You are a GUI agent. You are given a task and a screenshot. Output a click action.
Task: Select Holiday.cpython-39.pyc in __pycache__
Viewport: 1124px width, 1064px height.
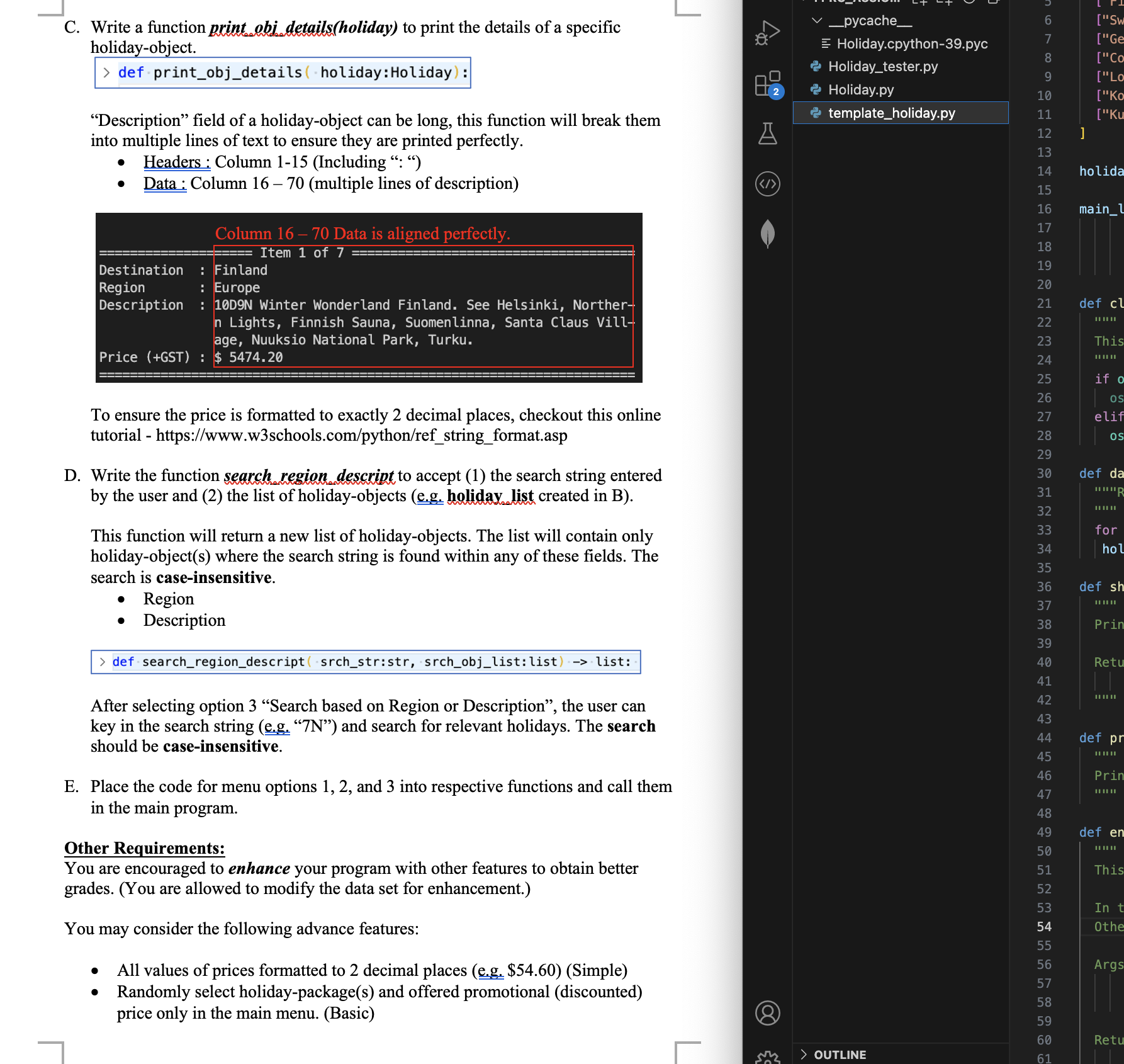click(x=913, y=44)
